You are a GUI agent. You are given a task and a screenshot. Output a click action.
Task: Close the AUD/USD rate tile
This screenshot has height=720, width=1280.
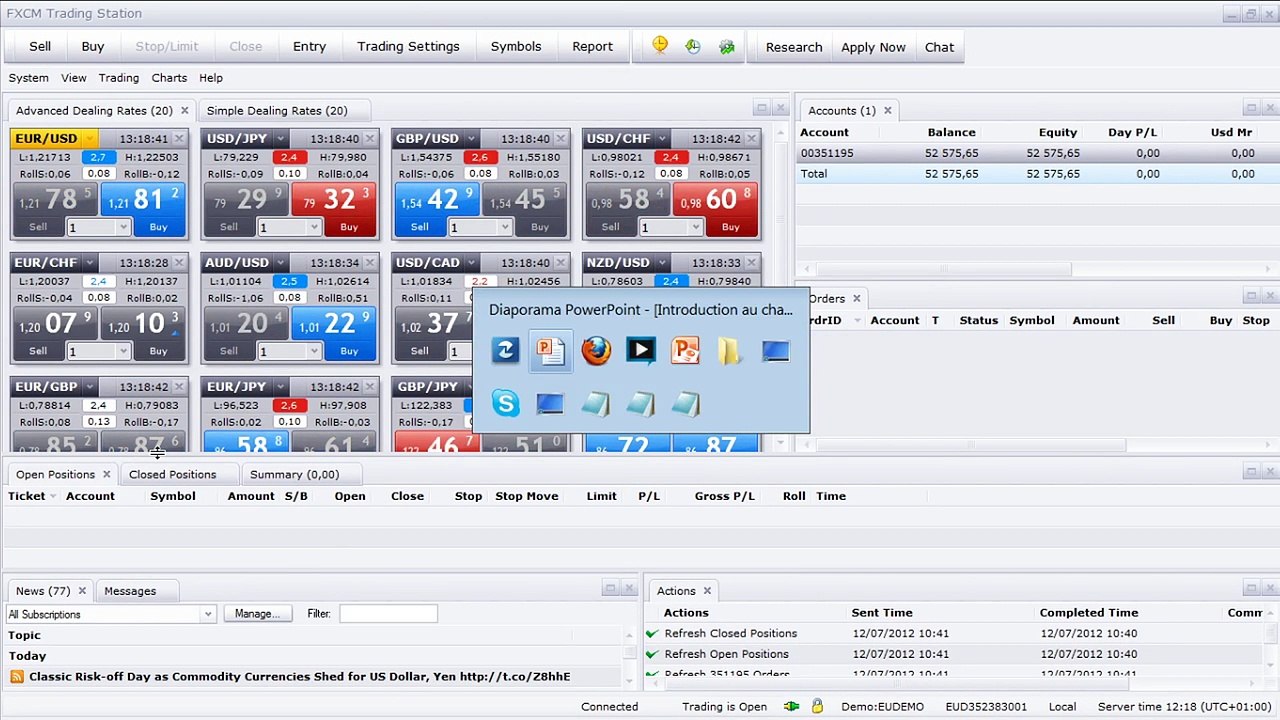(x=369, y=263)
